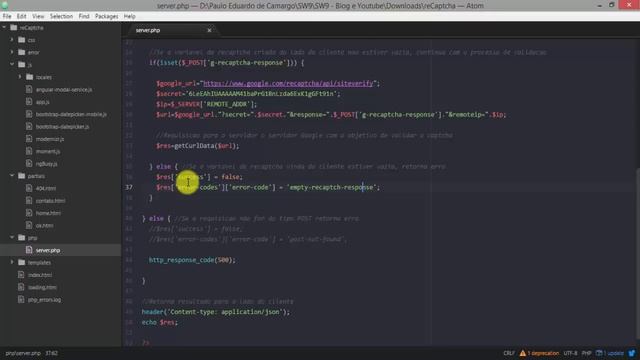Open the Selection menu
The image size is (640, 360).
(x=61, y=16)
